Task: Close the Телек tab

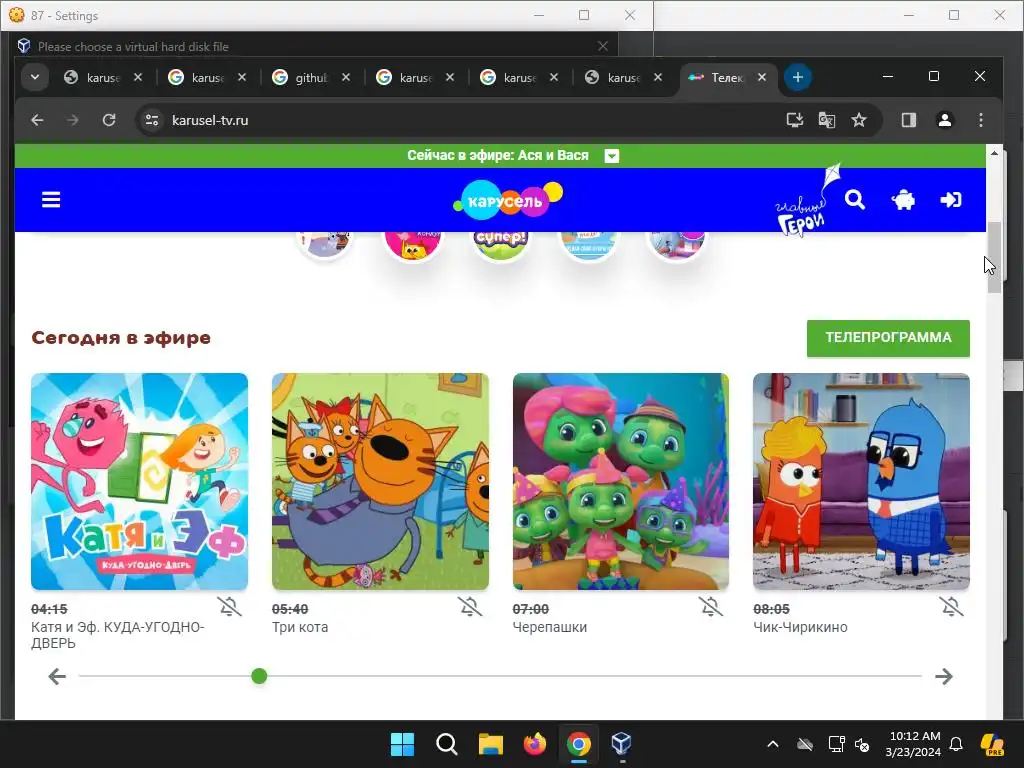Action: click(762, 77)
